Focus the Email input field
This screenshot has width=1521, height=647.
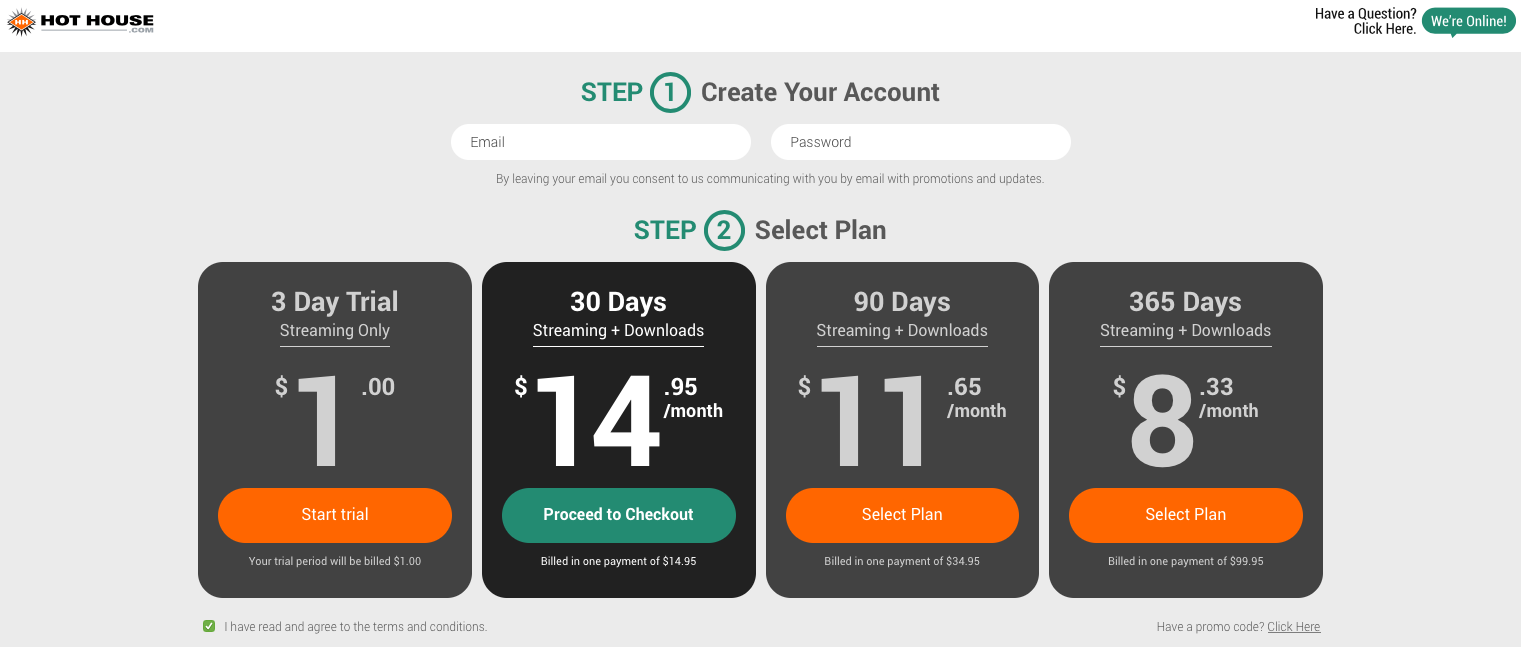(600, 142)
